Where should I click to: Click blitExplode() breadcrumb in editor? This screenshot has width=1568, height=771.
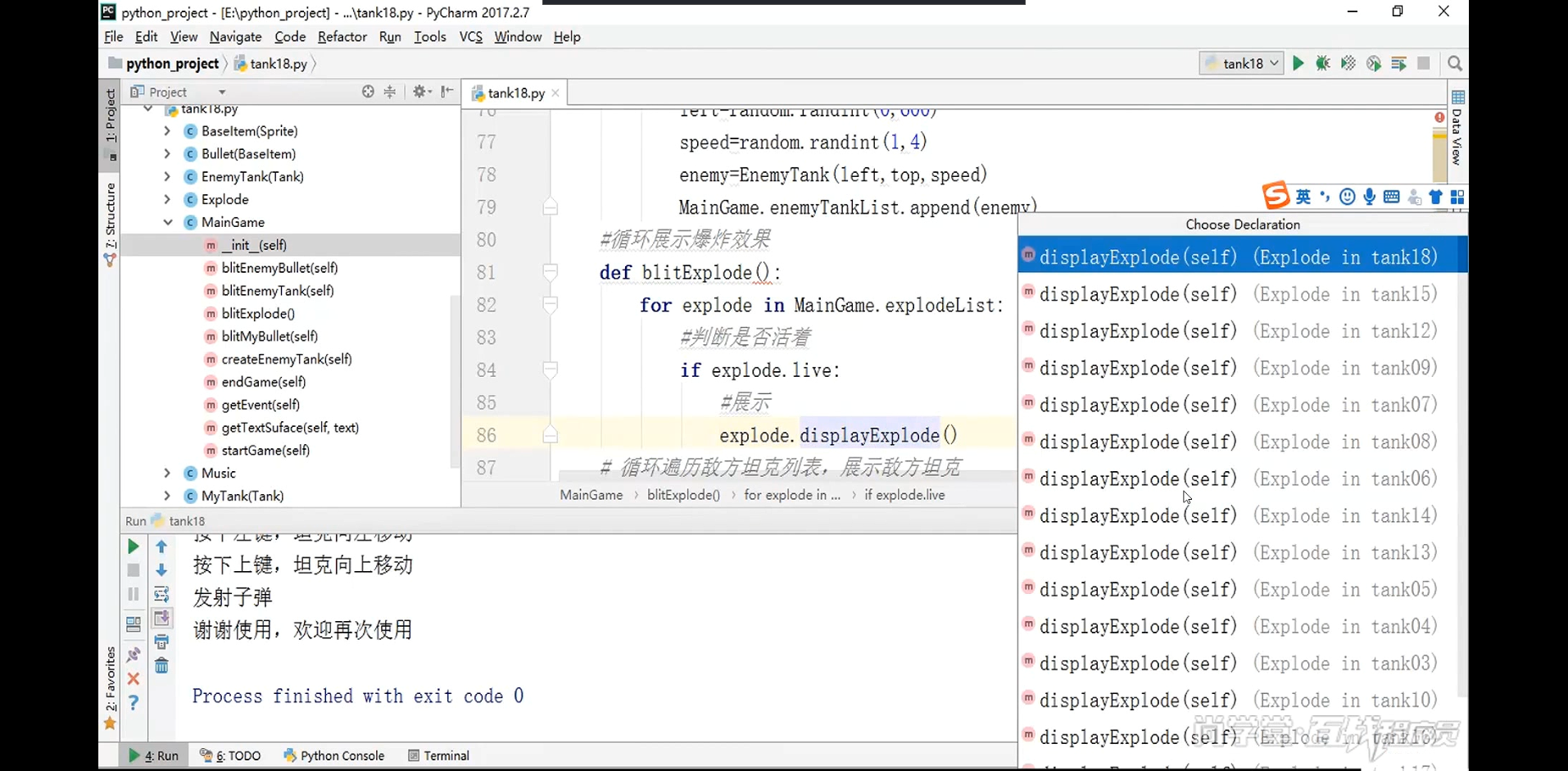pos(683,495)
